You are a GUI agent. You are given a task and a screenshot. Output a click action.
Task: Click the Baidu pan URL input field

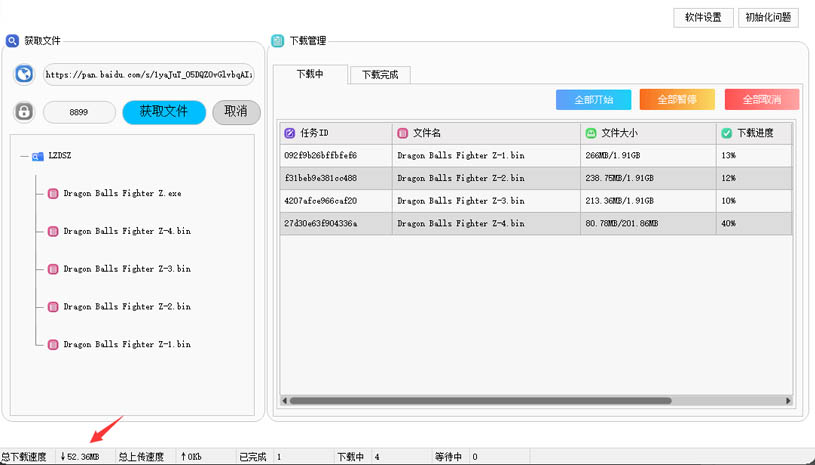tap(148, 75)
